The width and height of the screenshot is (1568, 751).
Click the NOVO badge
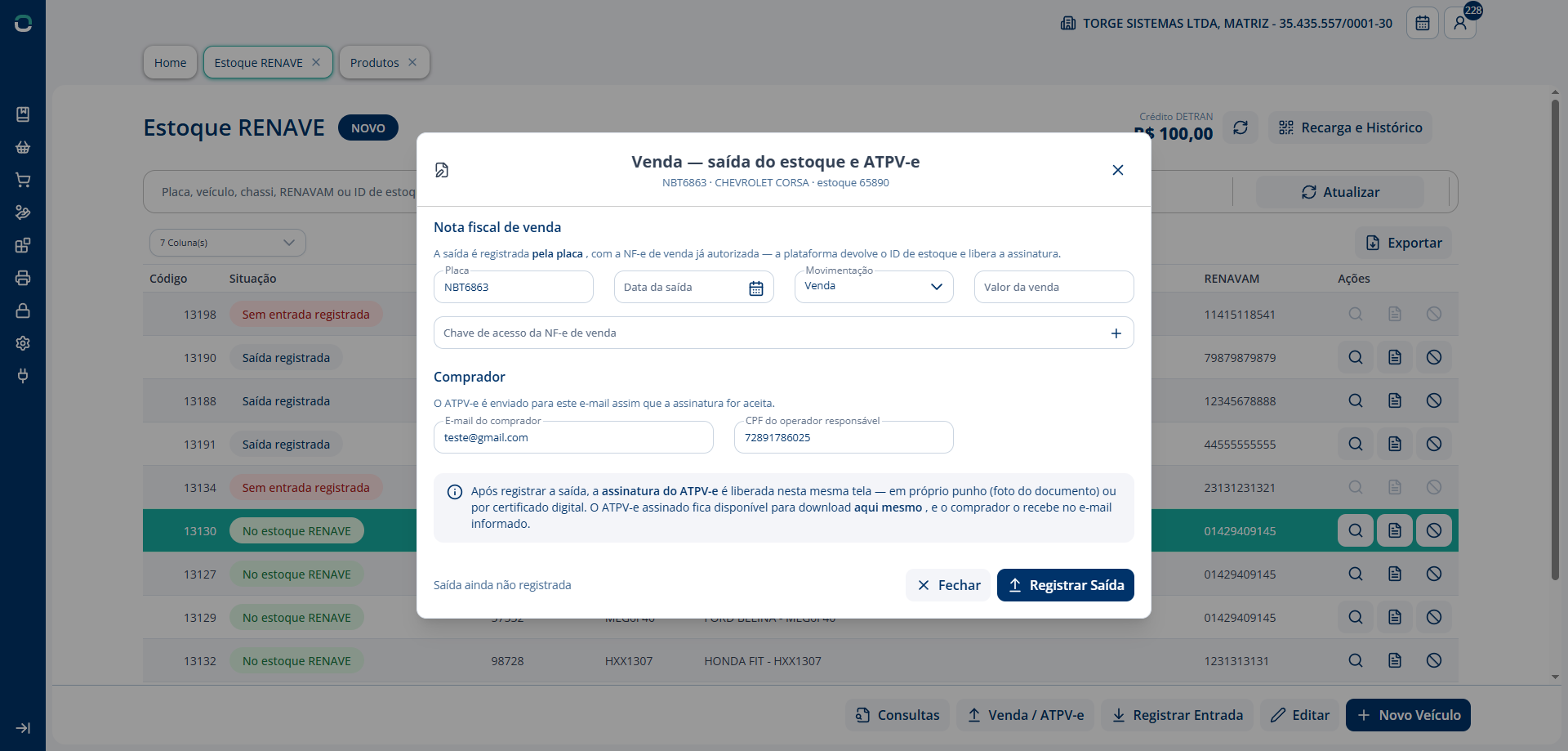[x=368, y=127]
